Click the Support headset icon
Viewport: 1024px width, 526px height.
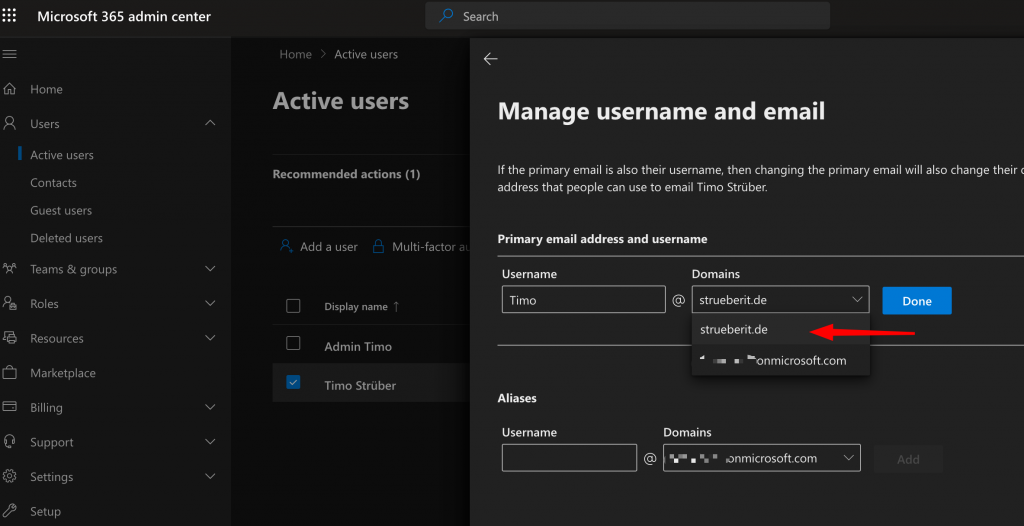[x=10, y=442]
